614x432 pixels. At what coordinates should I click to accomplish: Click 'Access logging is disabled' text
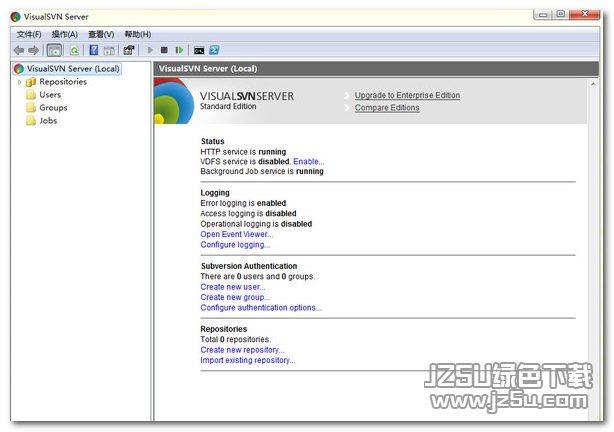pos(248,214)
